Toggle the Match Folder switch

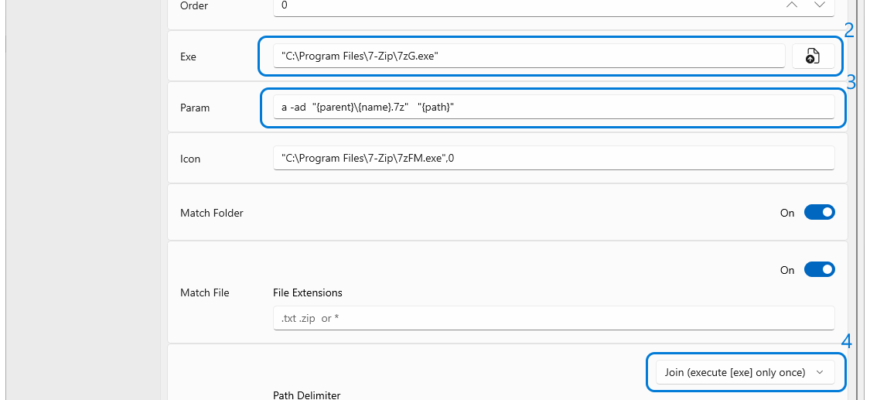tap(820, 212)
